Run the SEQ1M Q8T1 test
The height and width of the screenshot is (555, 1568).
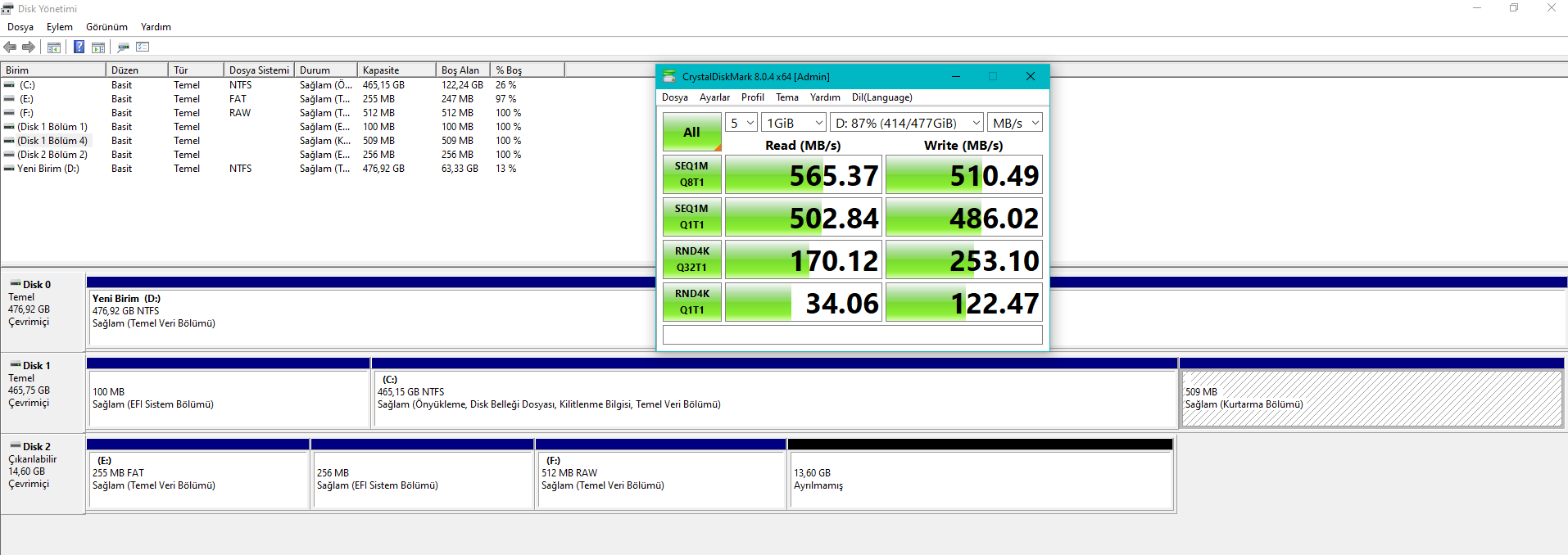[x=691, y=174]
